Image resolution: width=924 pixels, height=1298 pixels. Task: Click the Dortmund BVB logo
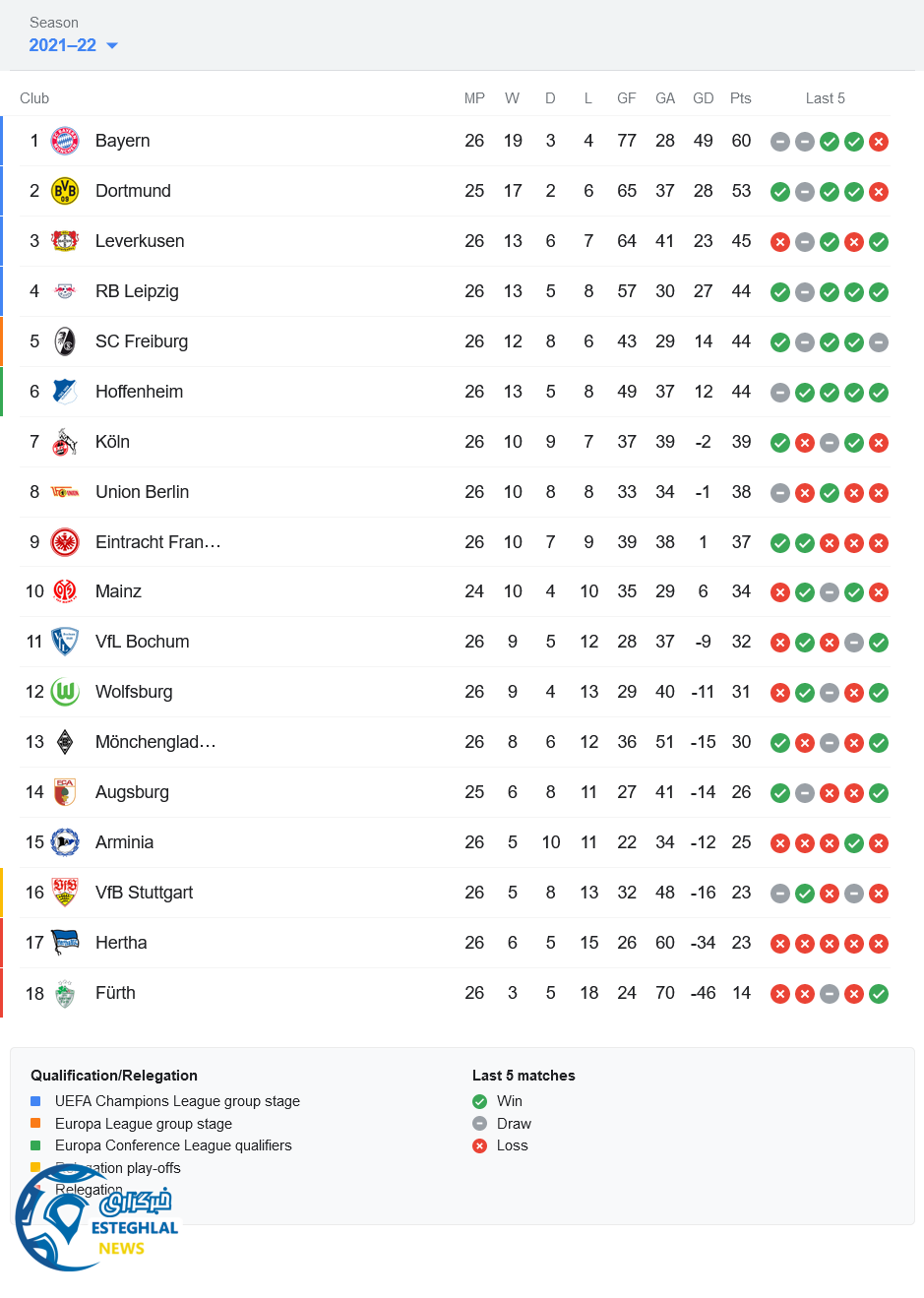coord(65,191)
